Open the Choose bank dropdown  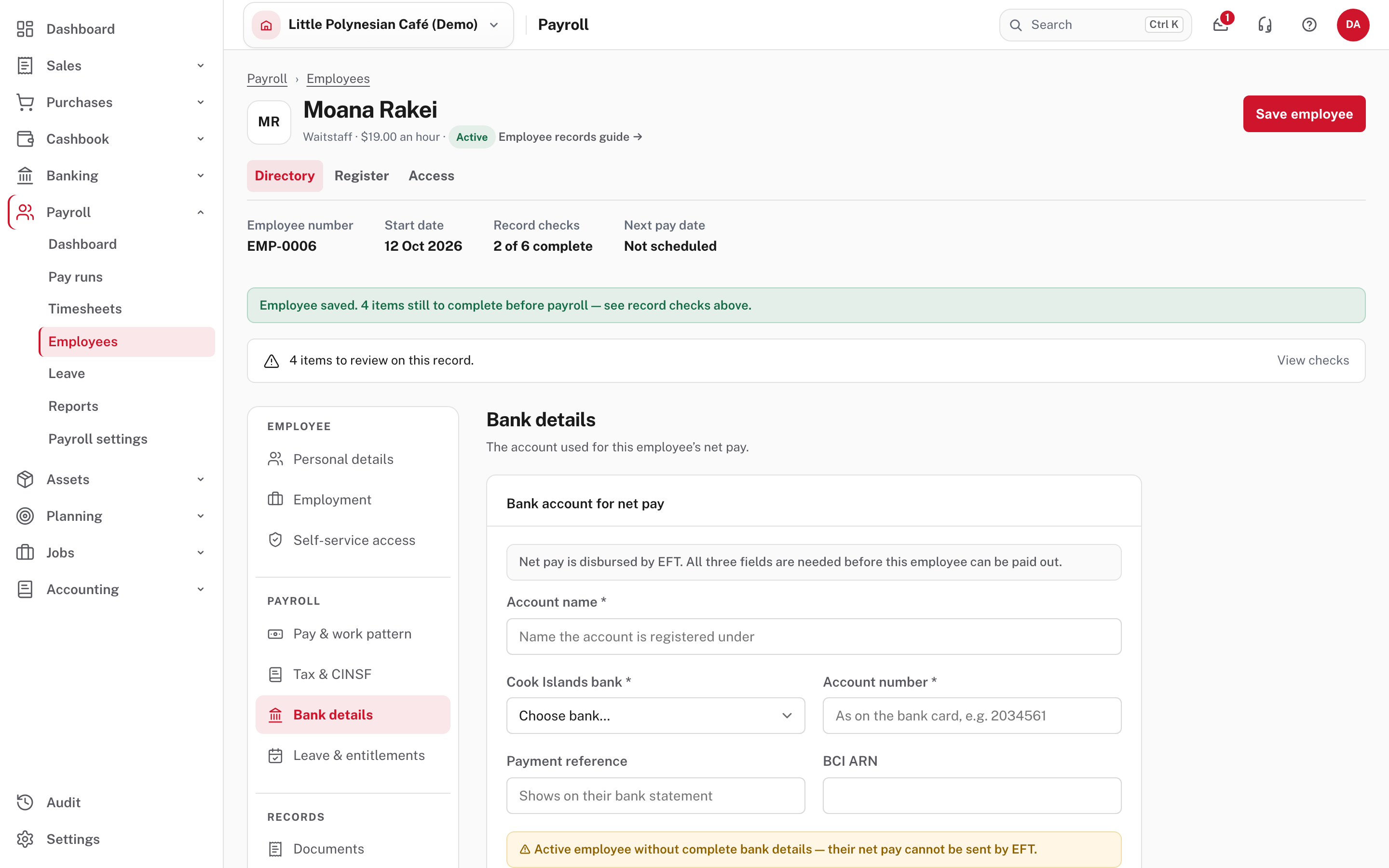tap(655, 716)
